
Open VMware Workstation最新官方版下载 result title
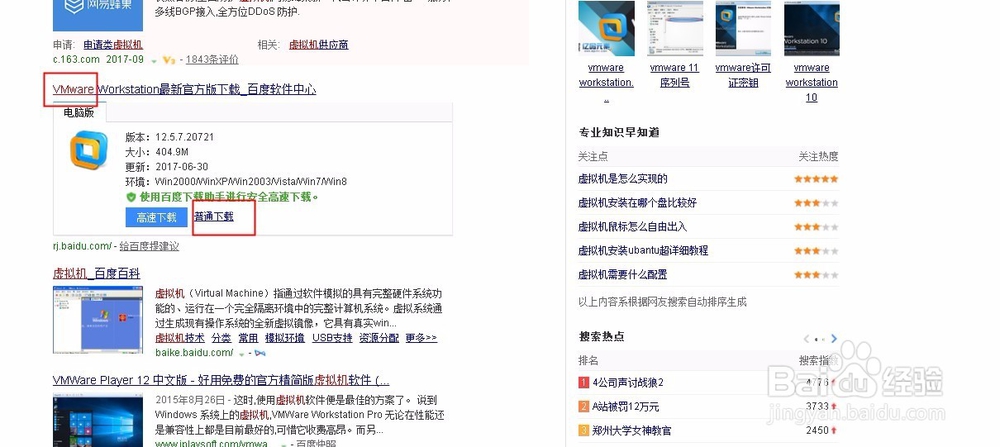[x=184, y=89]
